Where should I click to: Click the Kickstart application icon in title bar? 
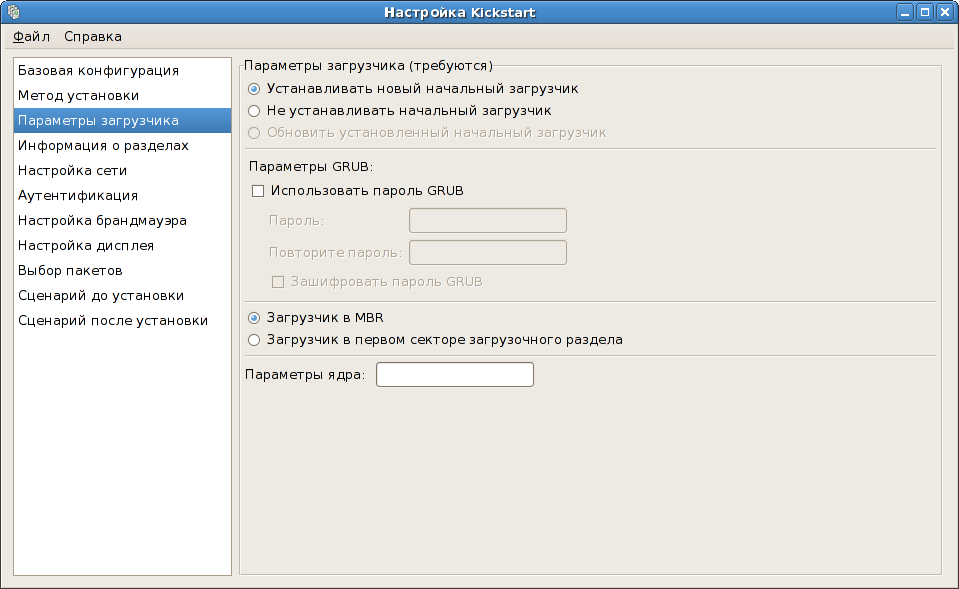point(14,13)
